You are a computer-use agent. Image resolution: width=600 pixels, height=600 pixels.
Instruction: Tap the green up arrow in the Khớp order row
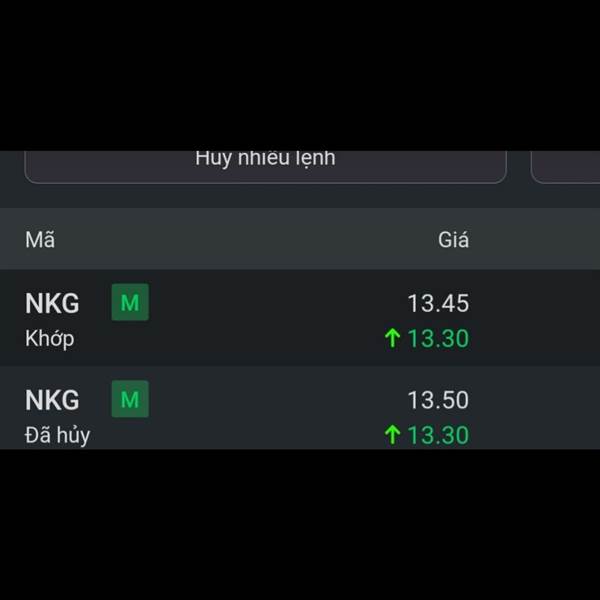392,338
